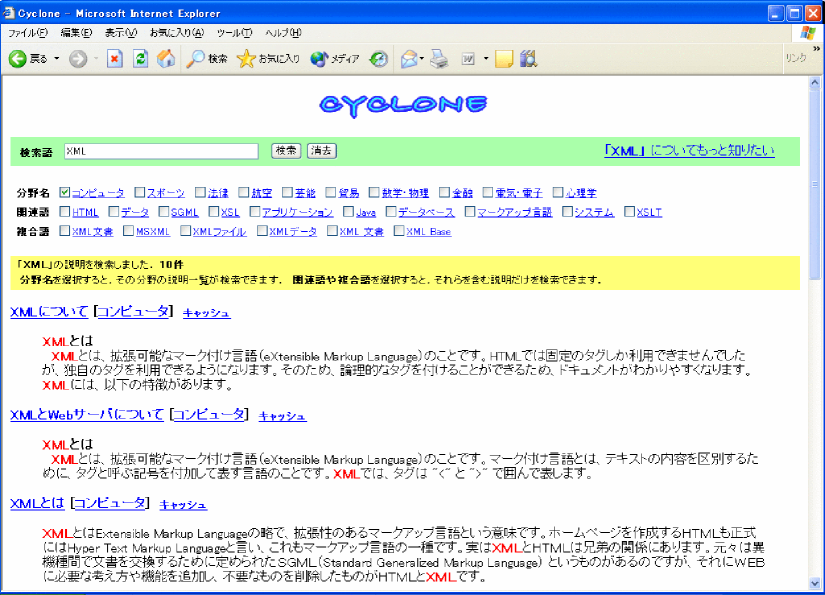
Task: Check the 法律 field checkbox
Action: (200, 192)
